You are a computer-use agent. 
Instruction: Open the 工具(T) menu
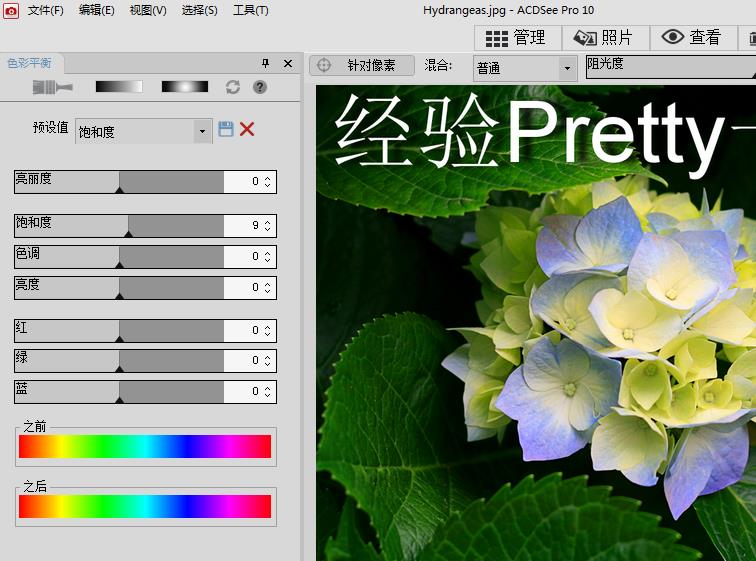tap(251, 10)
